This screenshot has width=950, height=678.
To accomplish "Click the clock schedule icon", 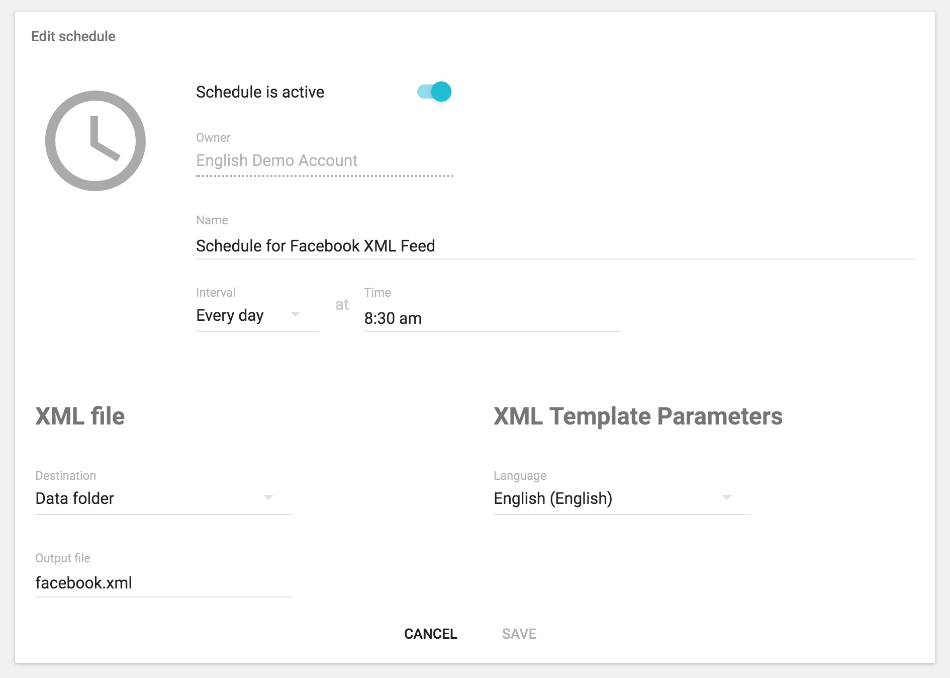I will click(x=95, y=141).
